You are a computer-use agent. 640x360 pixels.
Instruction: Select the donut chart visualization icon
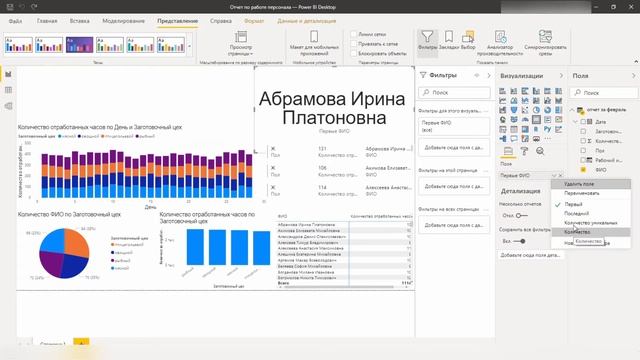click(x=547, y=110)
